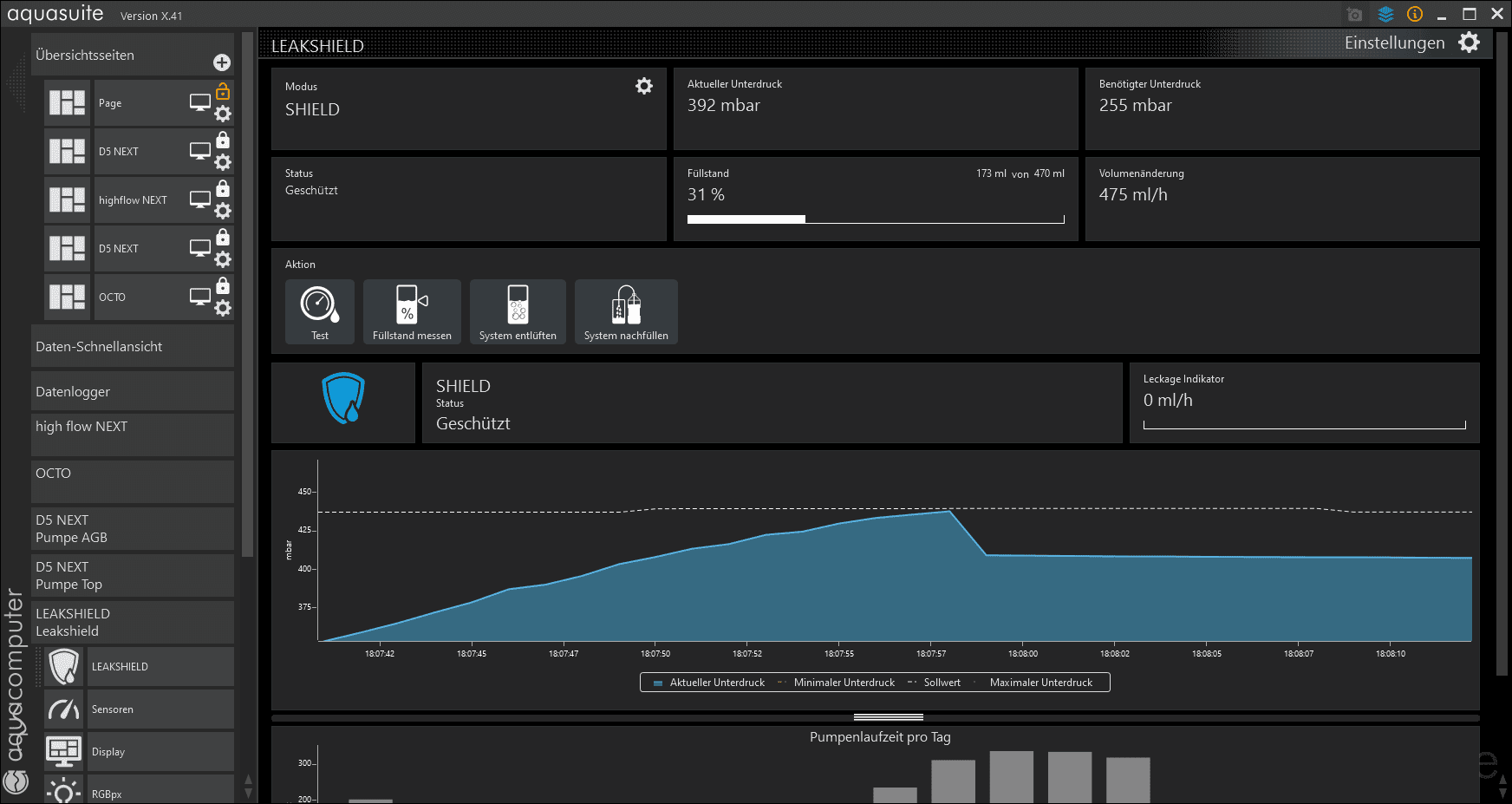Toggle Sollwert legend entry

pyautogui.click(x=934, y=683)
